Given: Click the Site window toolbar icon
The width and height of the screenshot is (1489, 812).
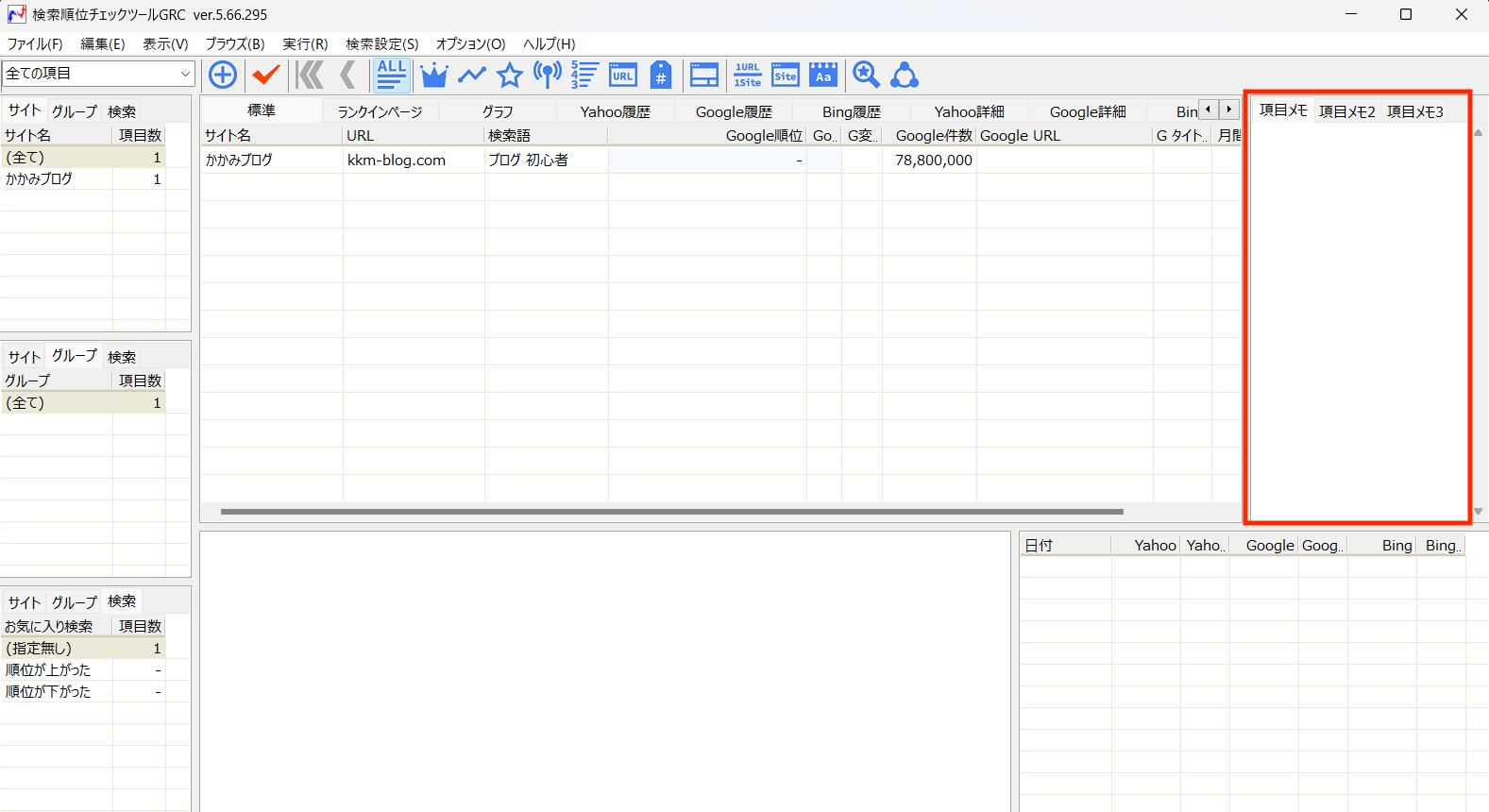Looking at the screenshot, I should tap(786, 75).
